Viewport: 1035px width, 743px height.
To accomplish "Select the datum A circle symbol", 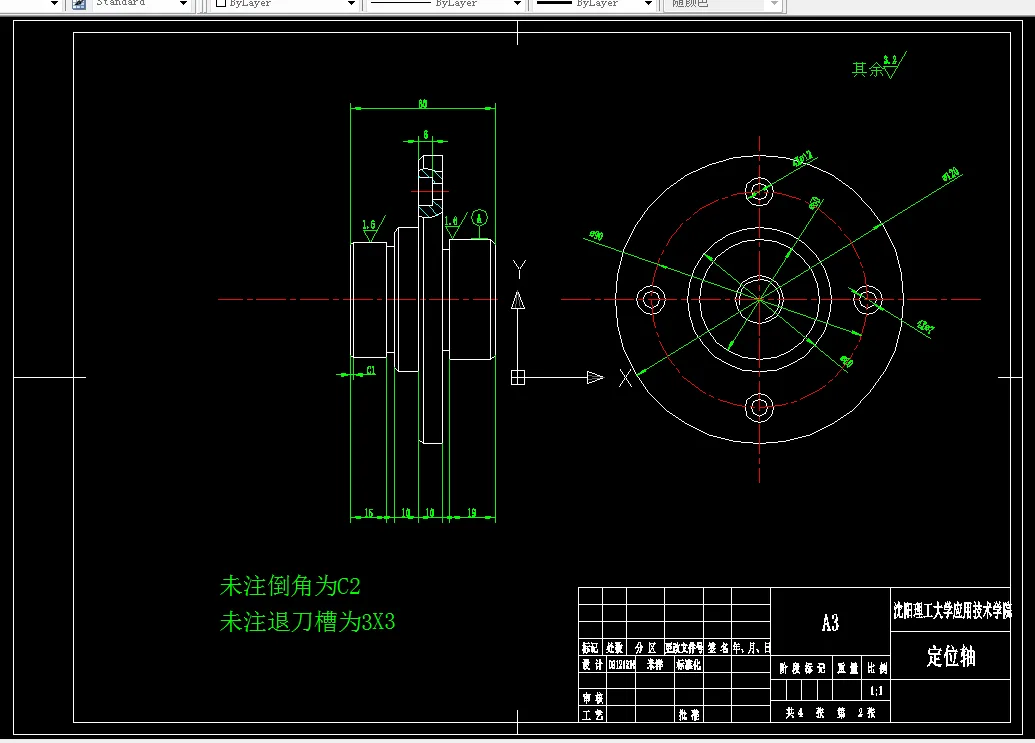I will pyautogui.click(x=480, y=218).
